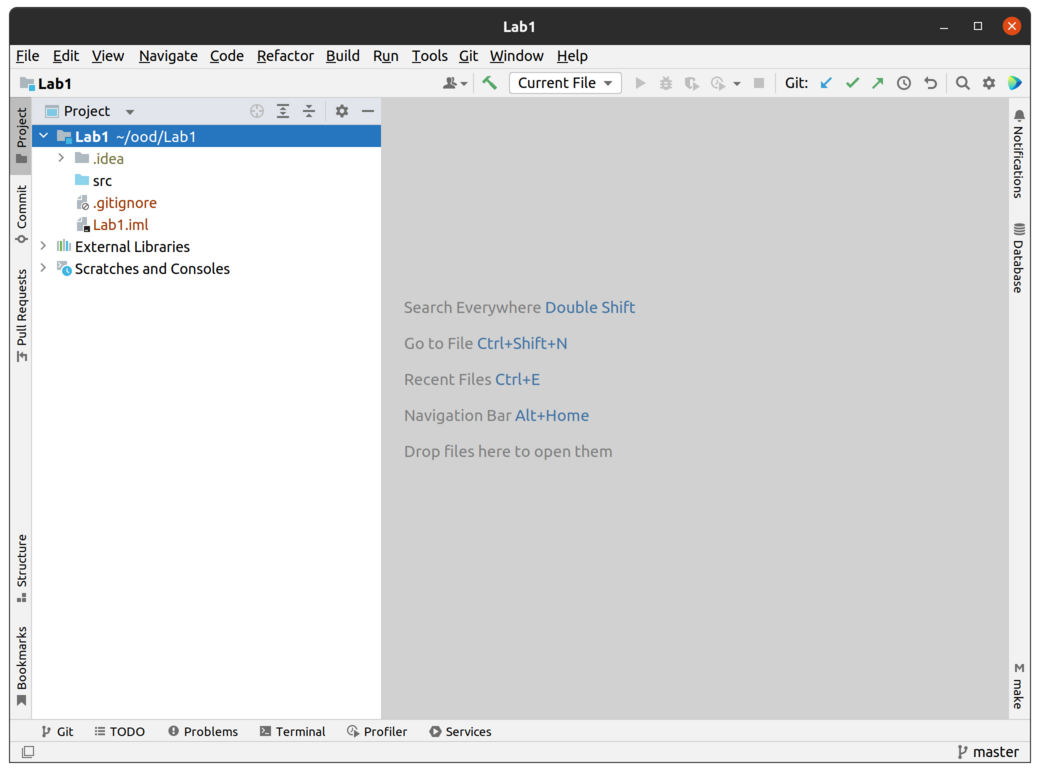Open Git Show History clock icon
This screenshot has width=1040, height=772.
point(904,83)
